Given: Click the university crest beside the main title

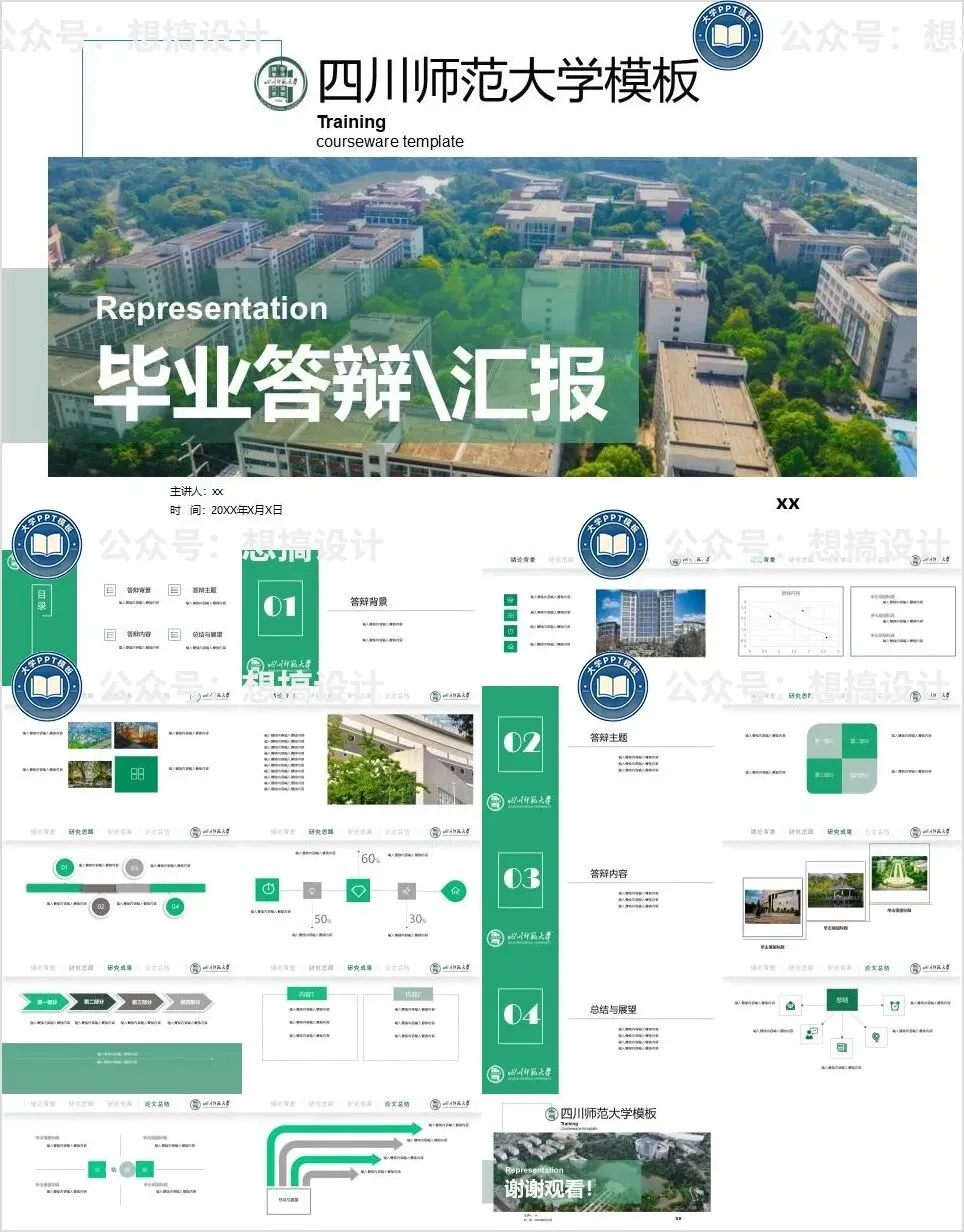Looking at the screenshot, I should (281, 82).
